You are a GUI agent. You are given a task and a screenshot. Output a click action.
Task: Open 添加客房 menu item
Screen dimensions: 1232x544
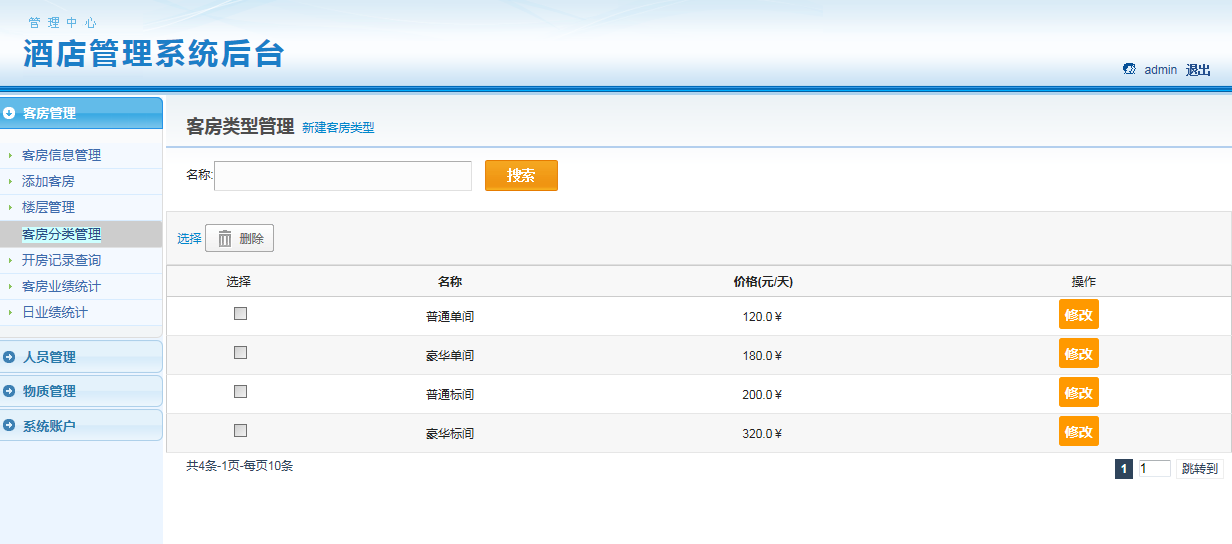click(x=48, y=181)
